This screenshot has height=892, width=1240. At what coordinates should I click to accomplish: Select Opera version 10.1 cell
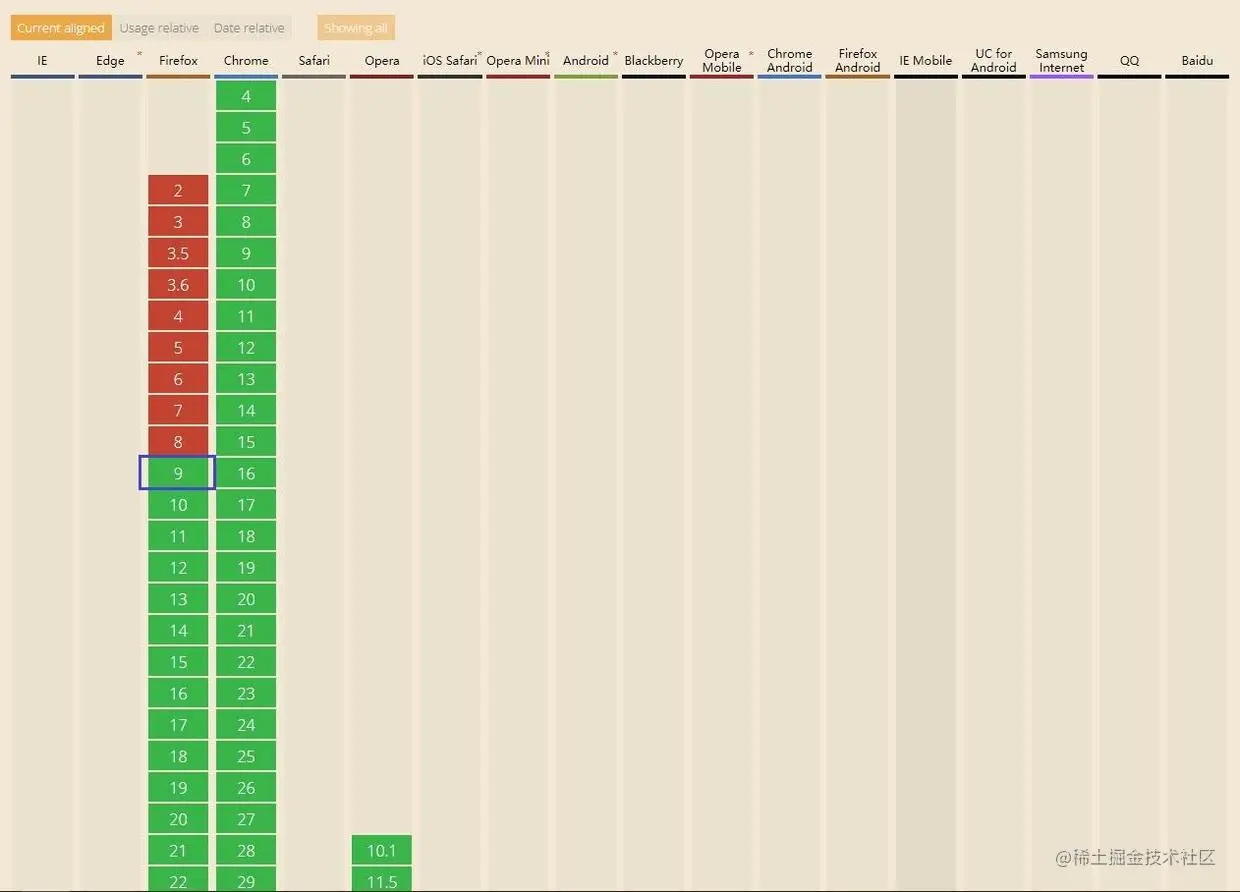tap(382, 850)
